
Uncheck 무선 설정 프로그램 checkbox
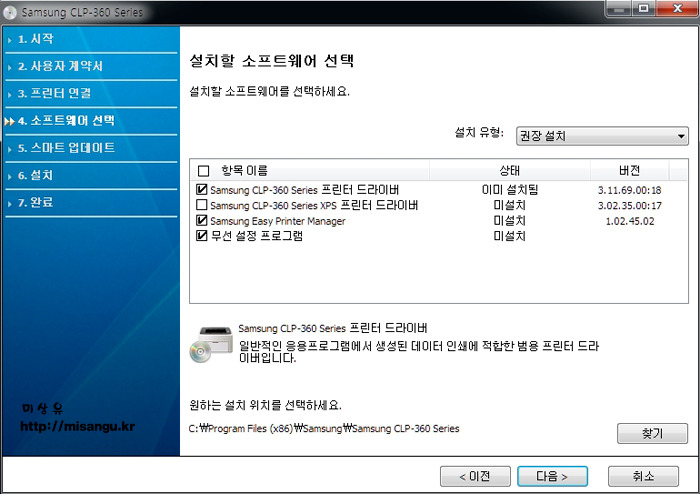201,236
